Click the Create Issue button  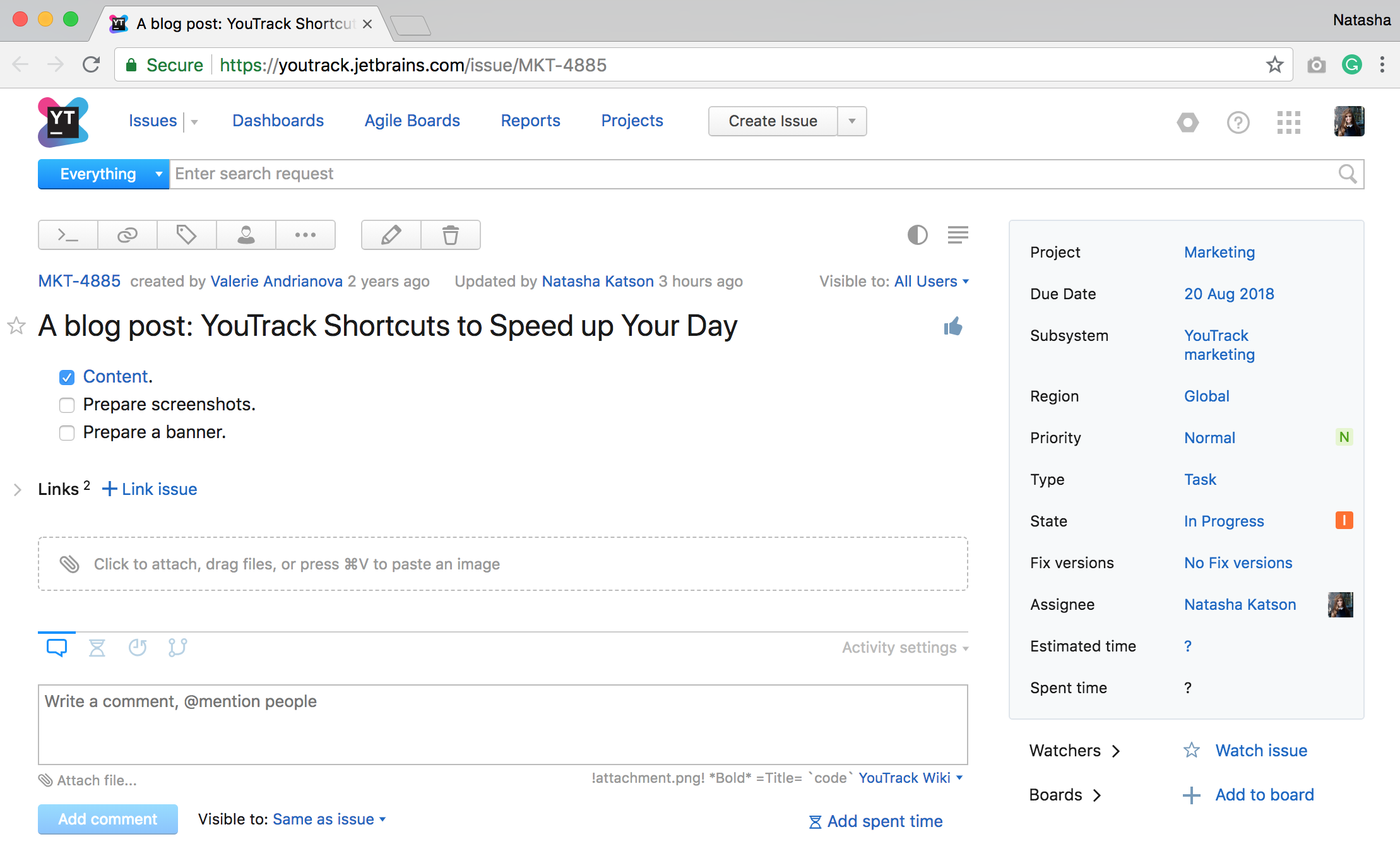click(773, 121)
